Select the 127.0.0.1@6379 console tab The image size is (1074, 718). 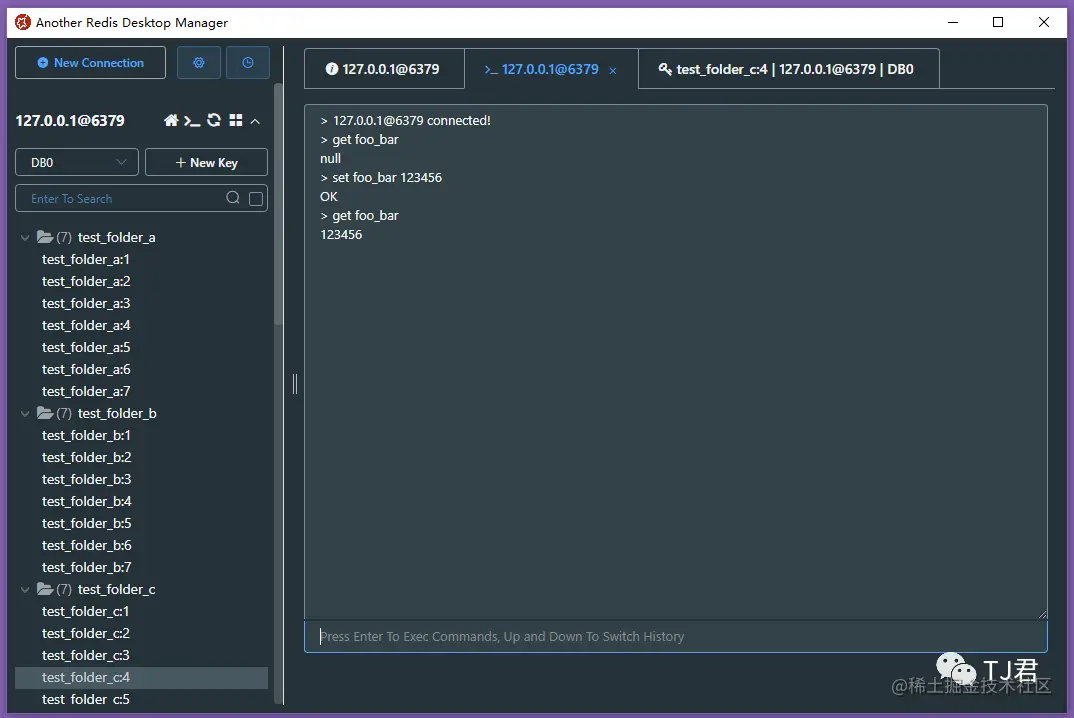click(x=550, y=69)
